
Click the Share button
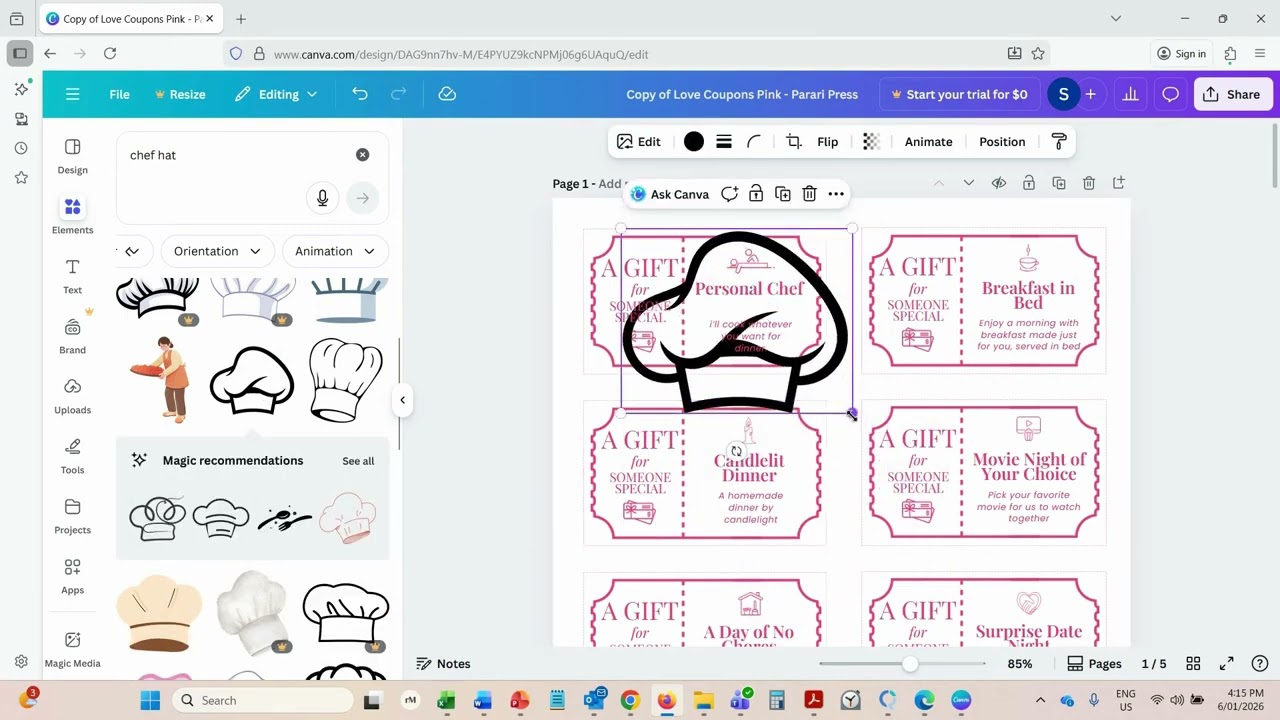click(1231, 94)
